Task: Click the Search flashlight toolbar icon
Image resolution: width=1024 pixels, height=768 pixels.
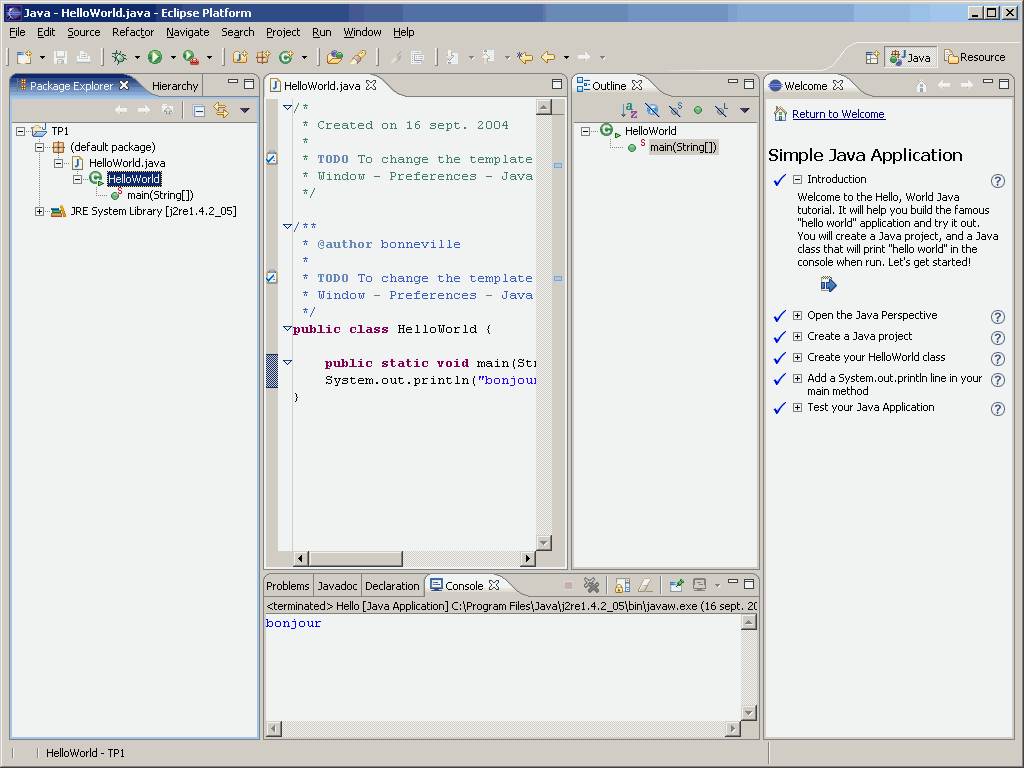Action: click(x=358, y=57)
